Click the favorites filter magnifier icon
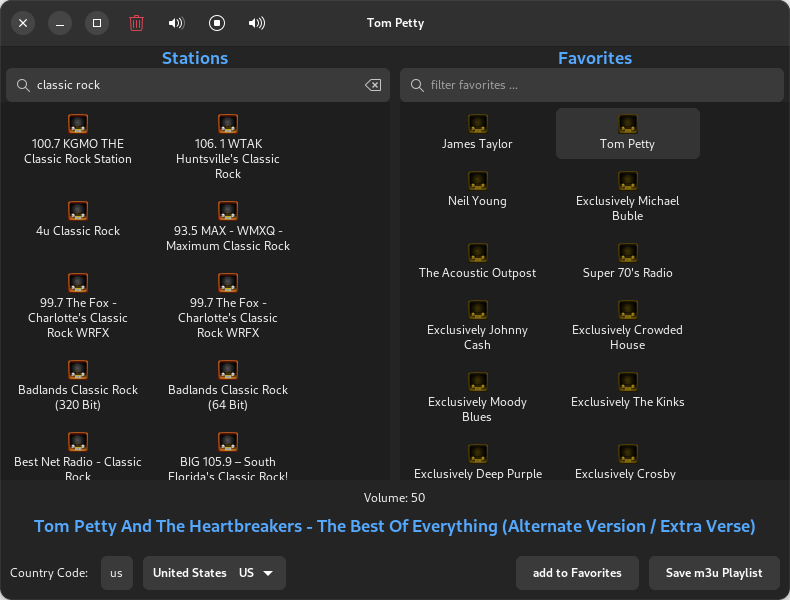The image size is (790, 600). click(417, 85)
